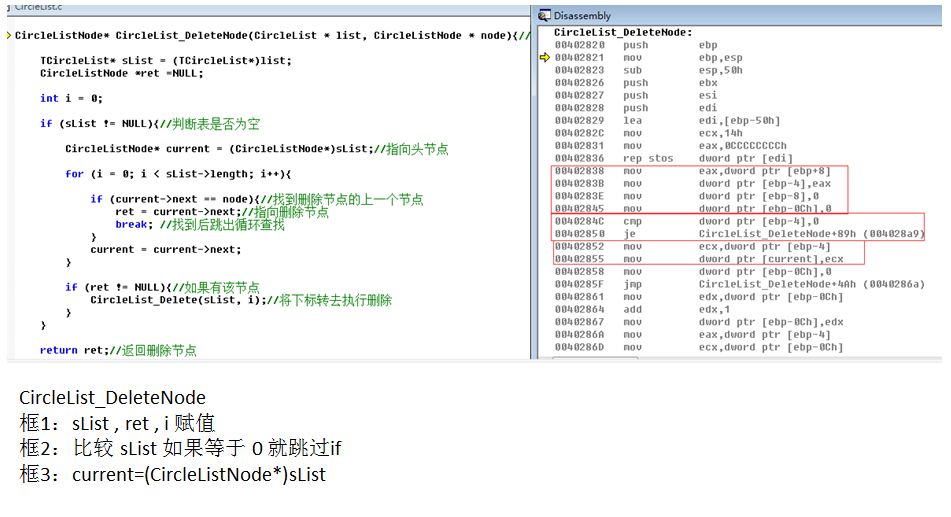Click disassembly address 00402820 push ebp
The image size is (951, 517).
click(636, 45)
